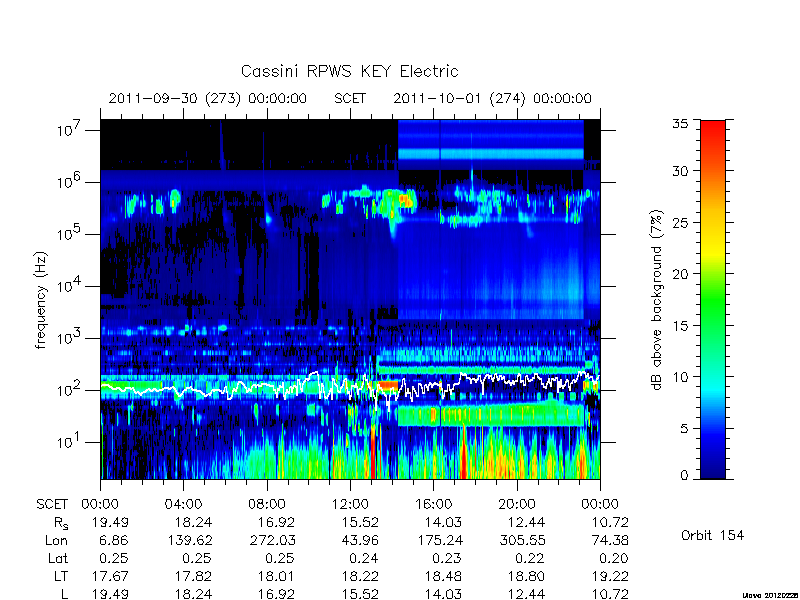The image size is (800, 600).
Task: Click the red top of the colorbar
Action: [x=713, y=134]
